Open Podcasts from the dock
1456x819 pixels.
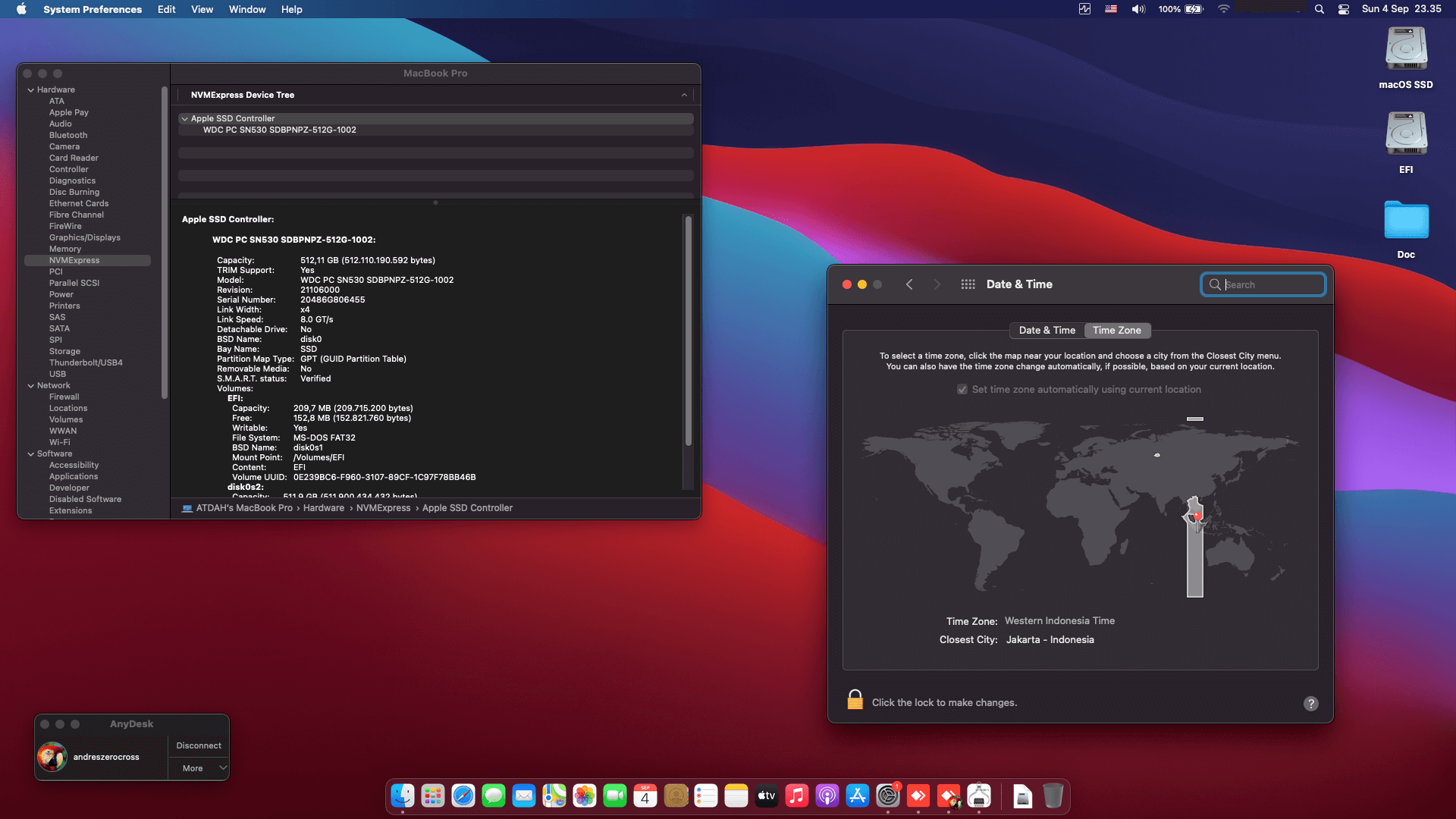click(827, 795)
